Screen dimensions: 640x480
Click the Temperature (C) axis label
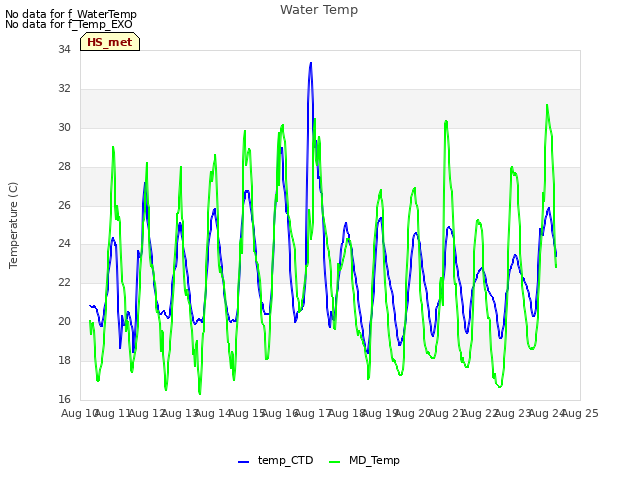(x=13, y=225)
